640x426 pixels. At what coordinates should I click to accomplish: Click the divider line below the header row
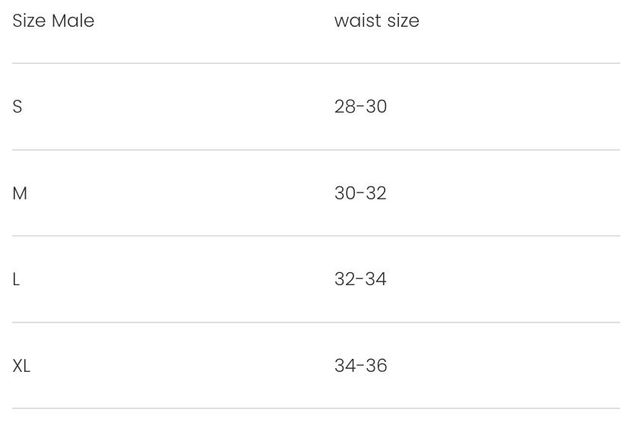[x=316, y=64]
